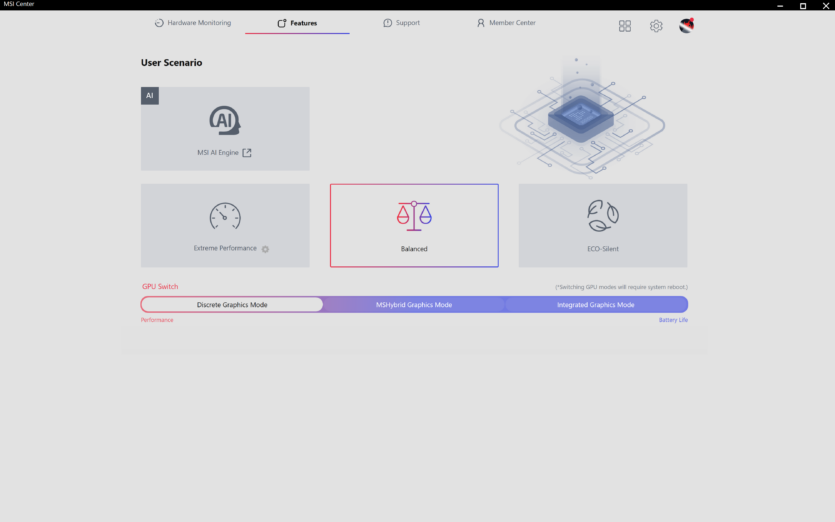
Task: Click the MSI Center window title
Action: [19, 4]
